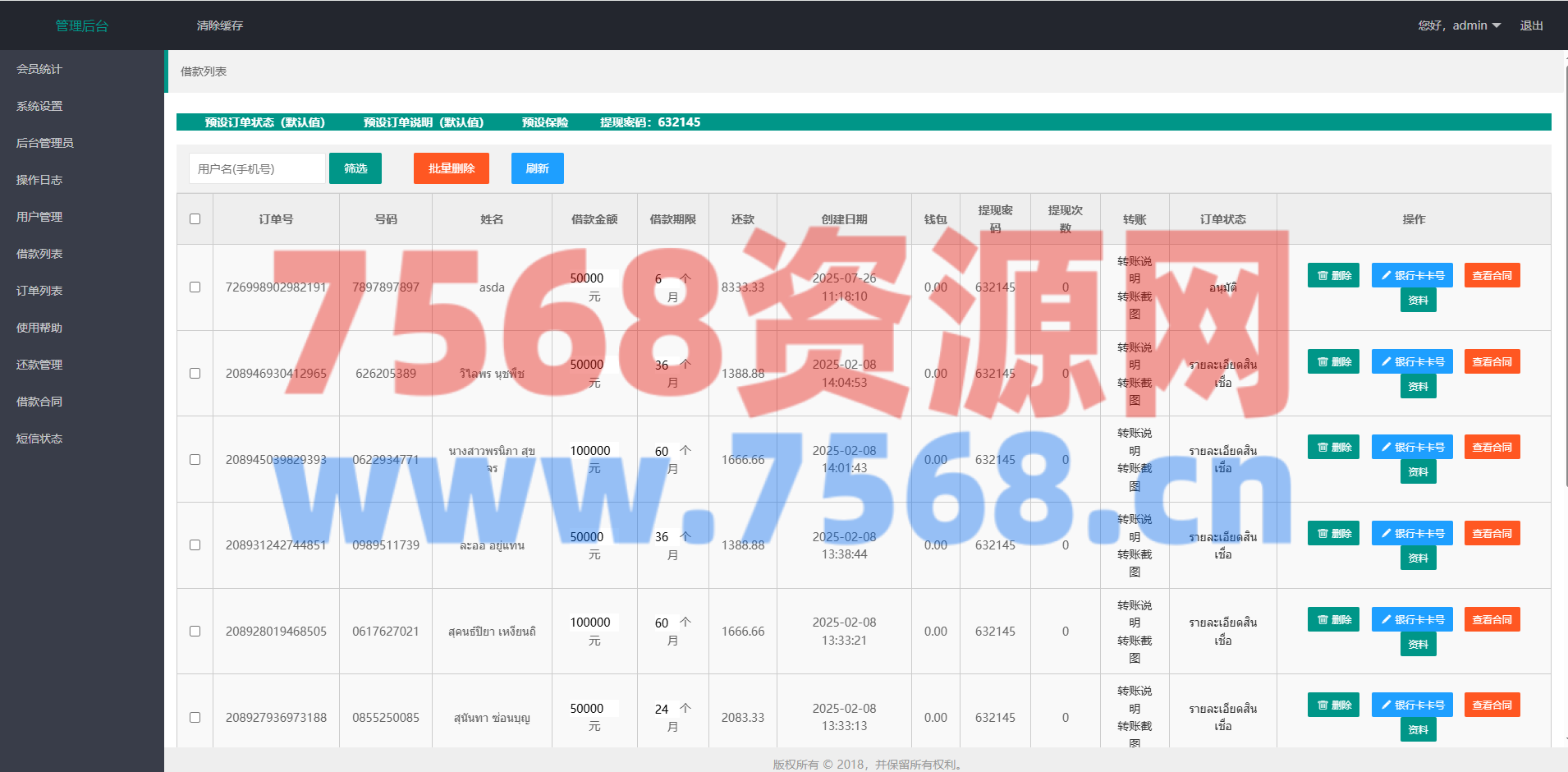Click the orange 批量删除 button
Screen dimensions: 1568x772
tap(451, 168)
